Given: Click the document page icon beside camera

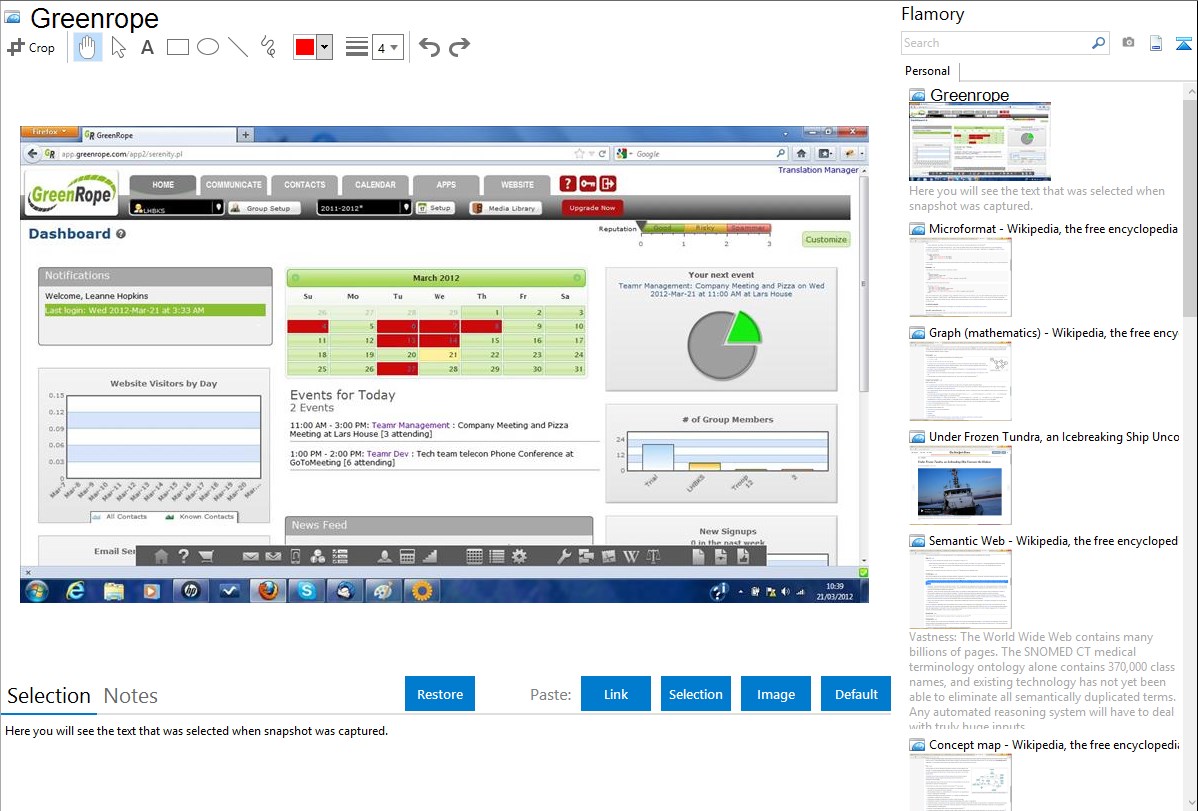Looking at the screenshot, I should coord(1156,43).
